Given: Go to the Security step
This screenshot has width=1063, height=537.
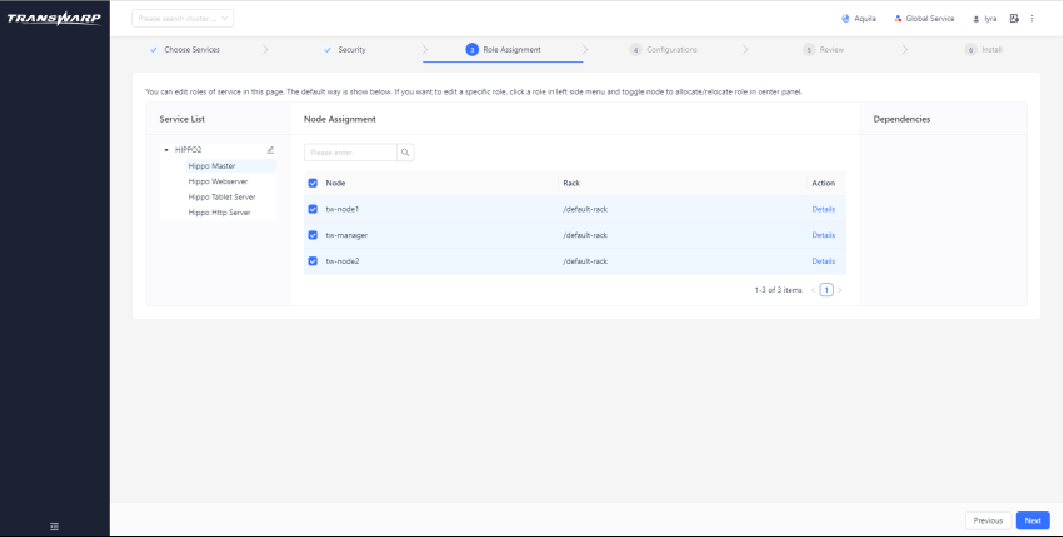Looking at the screenshot, I should pos(345,49).
